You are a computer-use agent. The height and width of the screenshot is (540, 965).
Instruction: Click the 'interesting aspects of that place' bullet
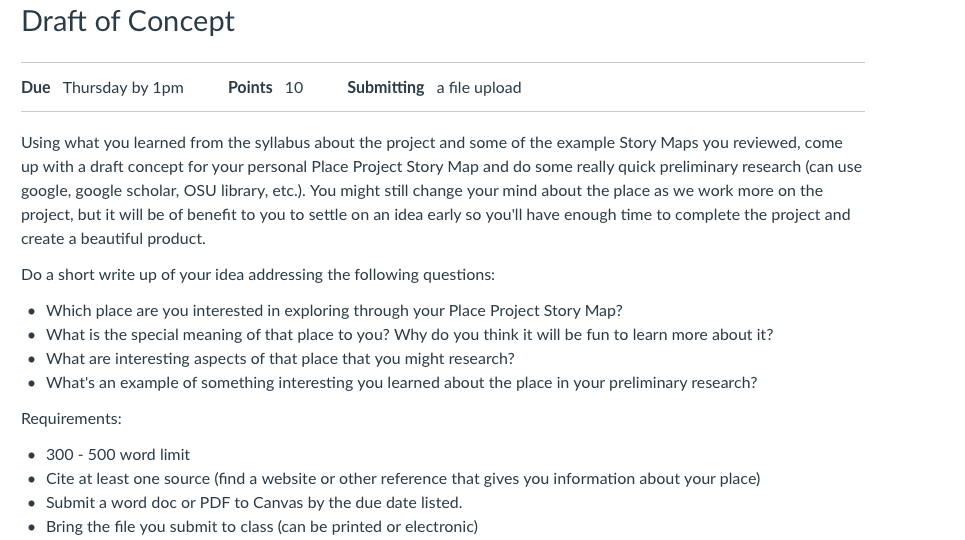pyautogui.click(x=280, y=359)
